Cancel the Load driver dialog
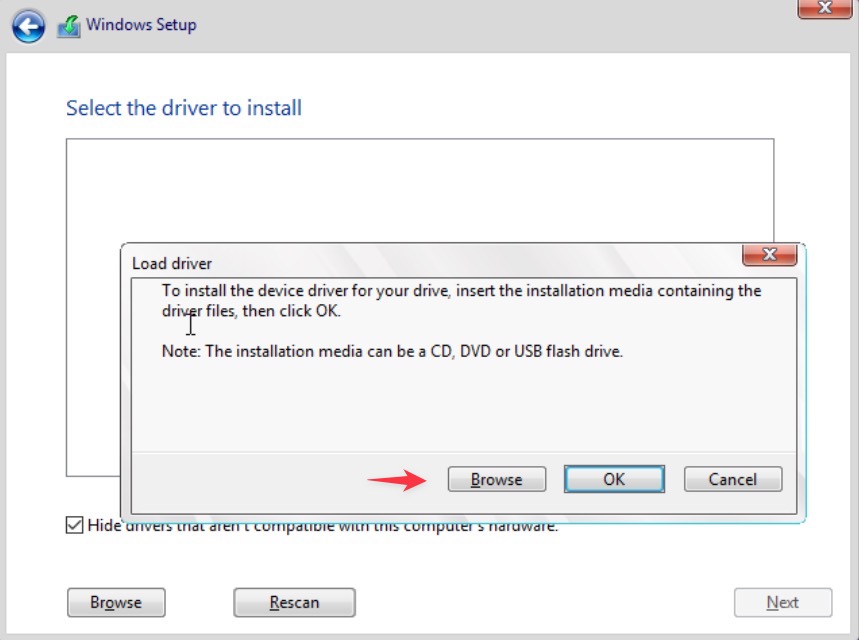This screenshot has height=640, width=859. tap(732, 479)
